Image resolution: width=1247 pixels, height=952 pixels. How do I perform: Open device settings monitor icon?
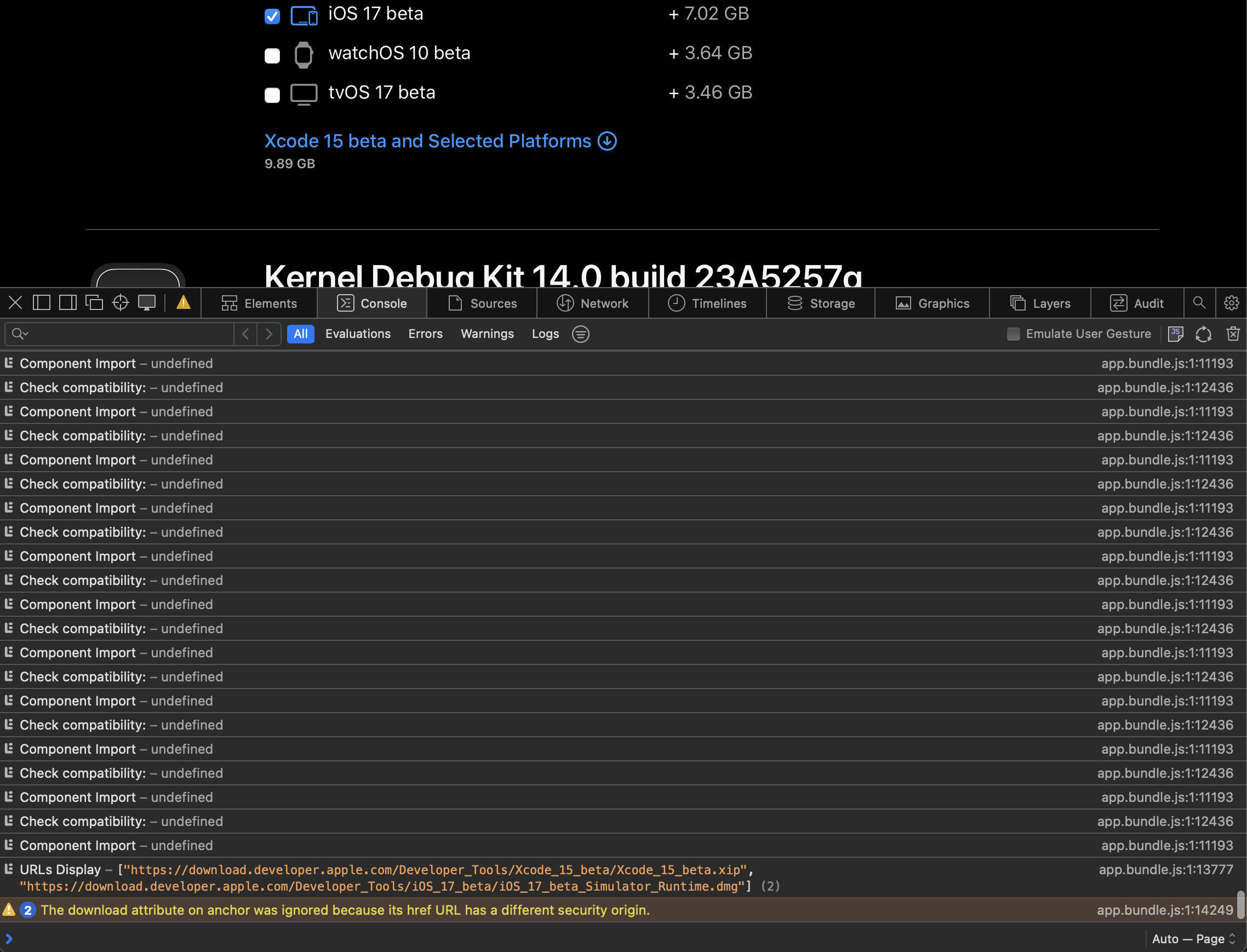tap(147, 303)
